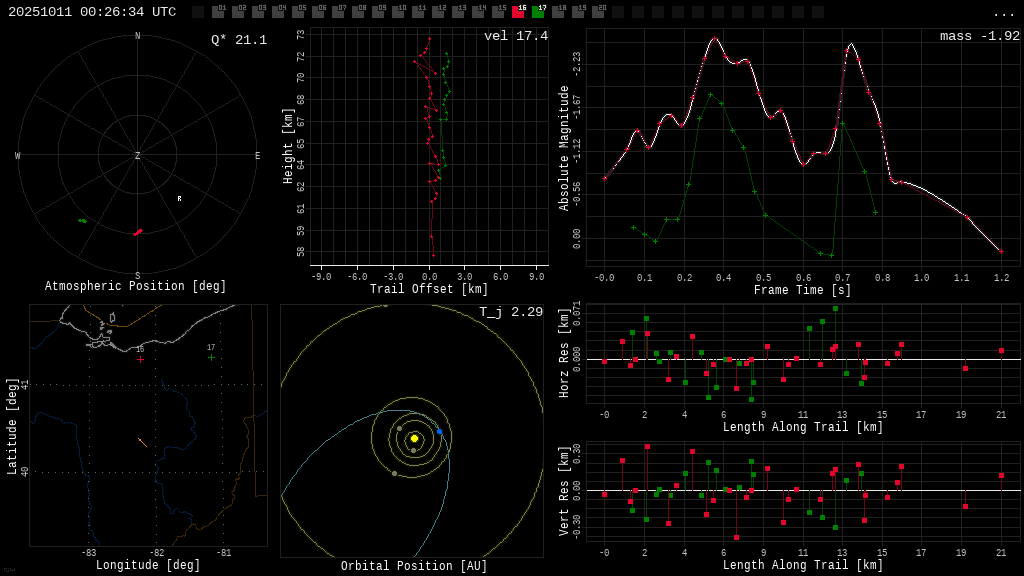Click green meteor marker in sky polar plot
The height and width of the screenshot is (576, 1024).
(x=82, y=220)
